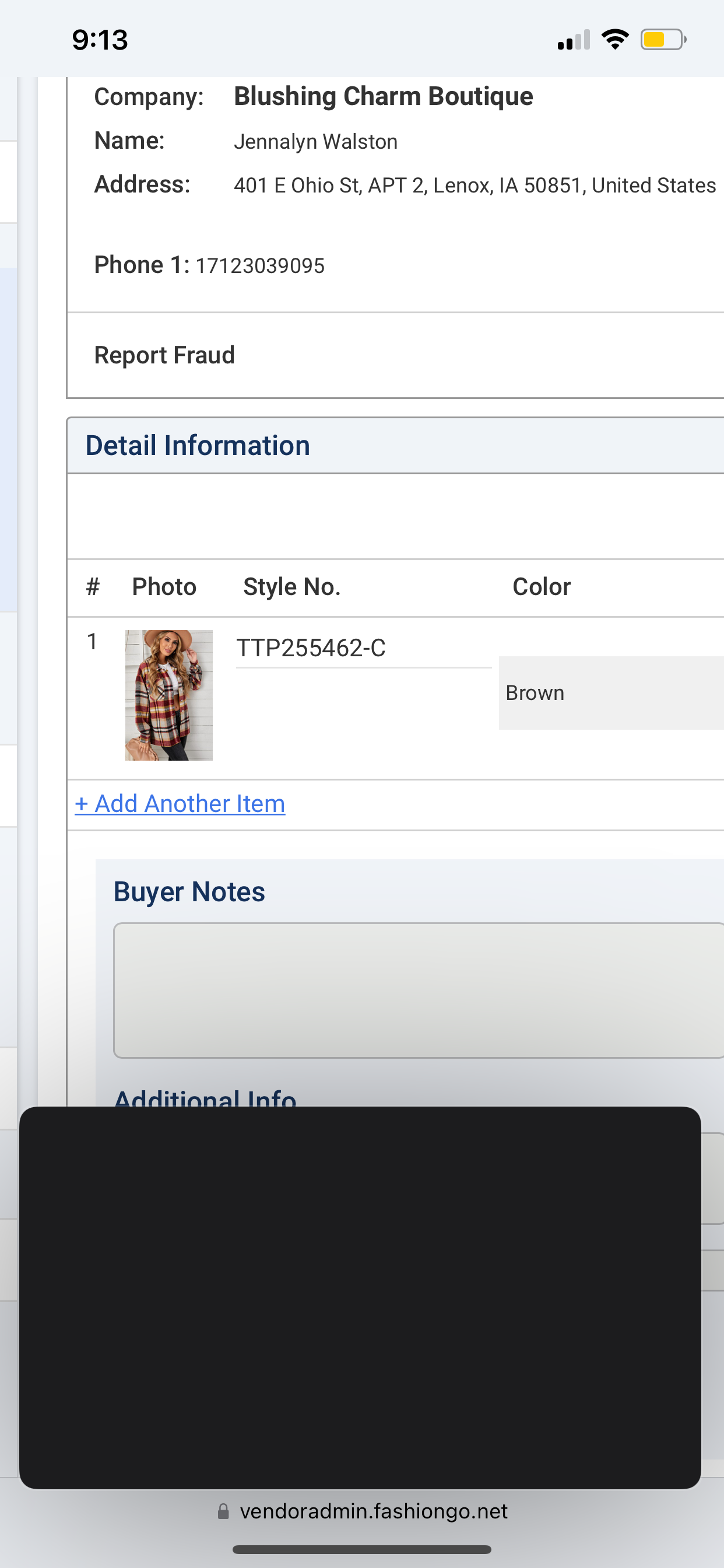Screen dimensions: 724x1568
Task: Tap the home indicator bar
Action: click(x=361, y=1549)
